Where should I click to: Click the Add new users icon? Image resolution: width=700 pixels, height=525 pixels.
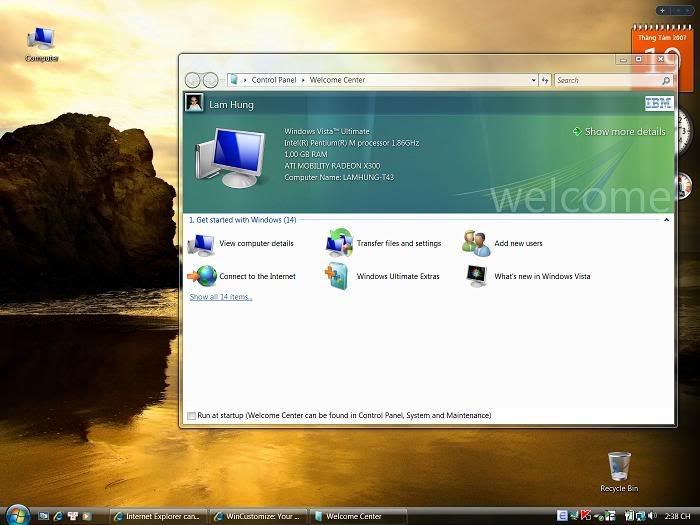click(476, 242)
